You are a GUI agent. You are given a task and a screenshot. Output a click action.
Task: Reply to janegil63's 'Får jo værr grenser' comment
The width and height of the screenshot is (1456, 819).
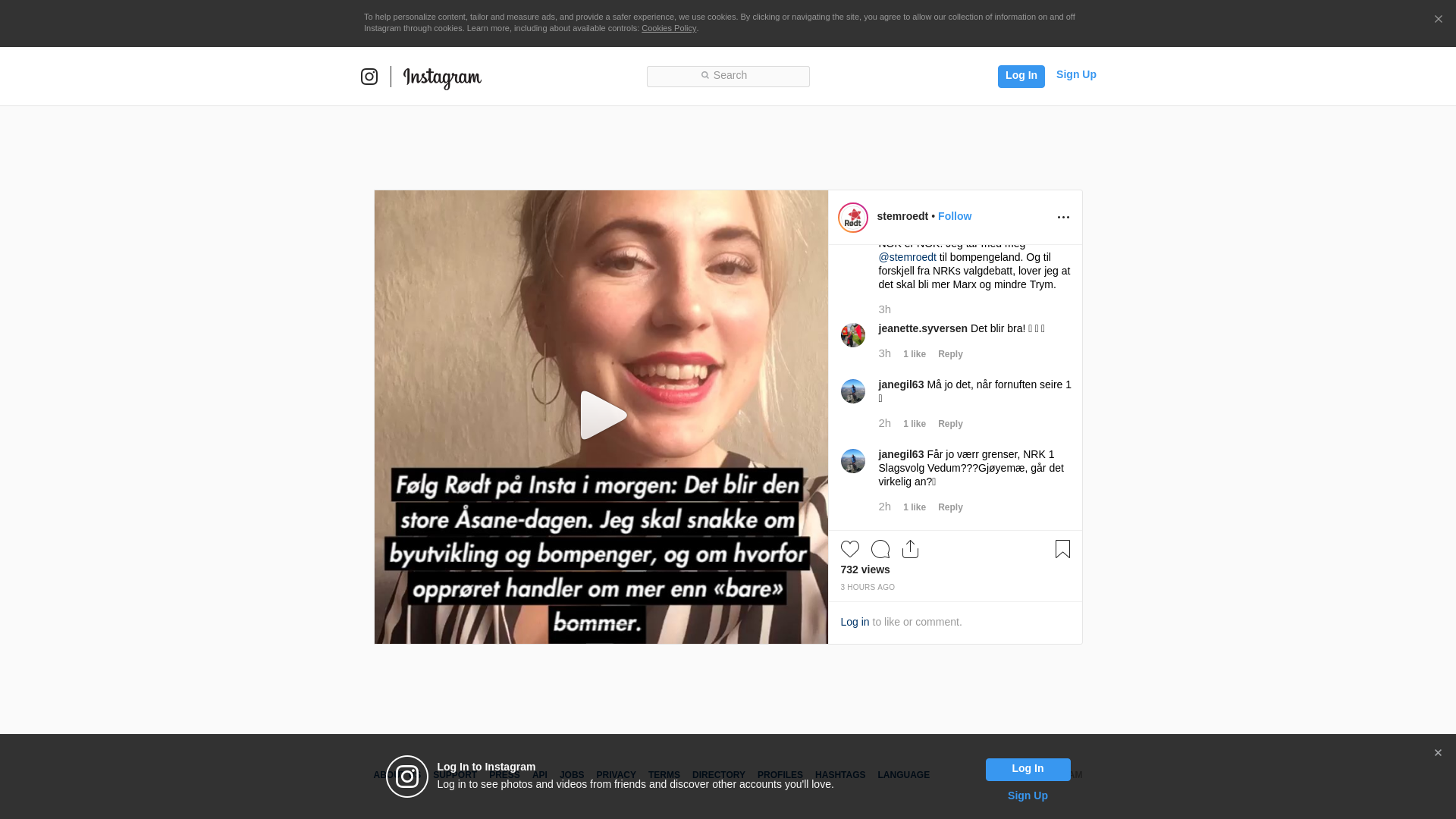[x=950, y=507]
